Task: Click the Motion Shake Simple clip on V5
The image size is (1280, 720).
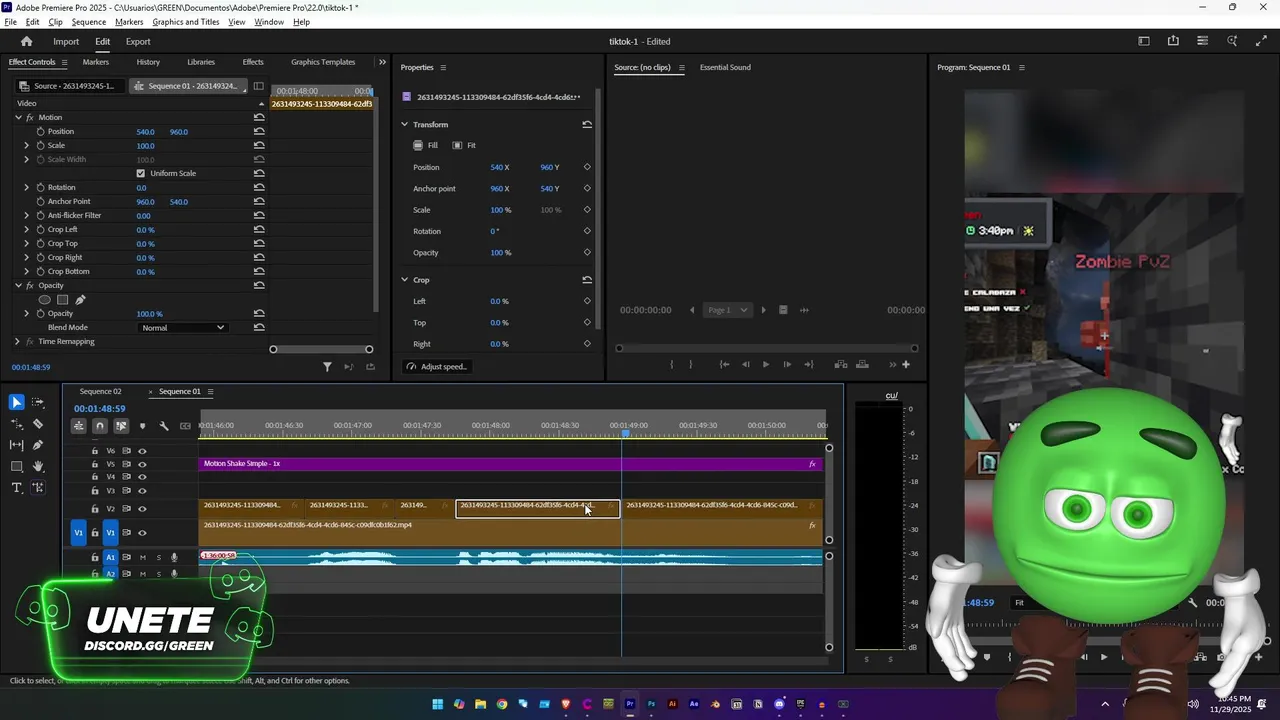Action: pos(510,464)
